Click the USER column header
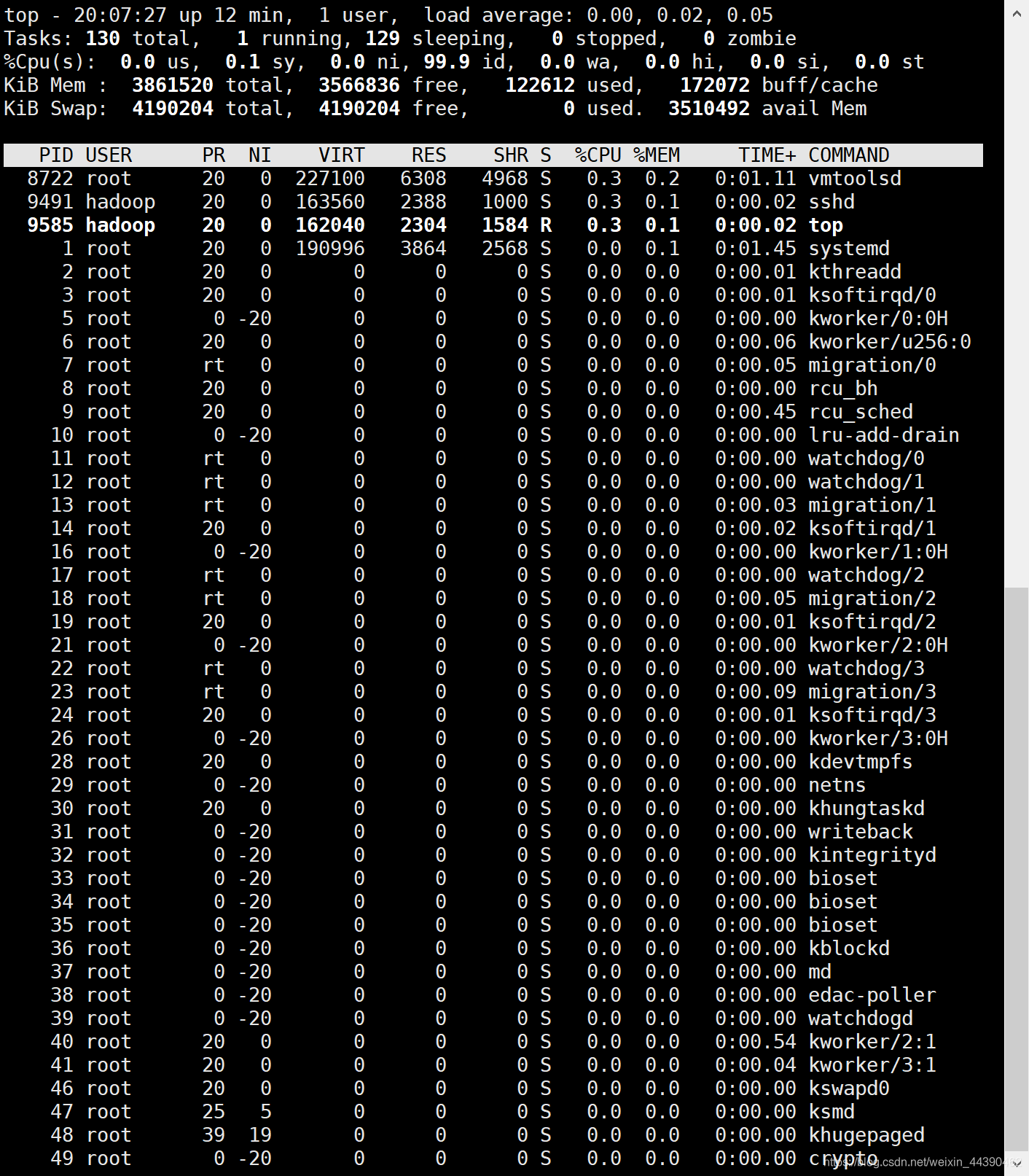This screenshot has height=1176, width=1029. pos(109,155)
